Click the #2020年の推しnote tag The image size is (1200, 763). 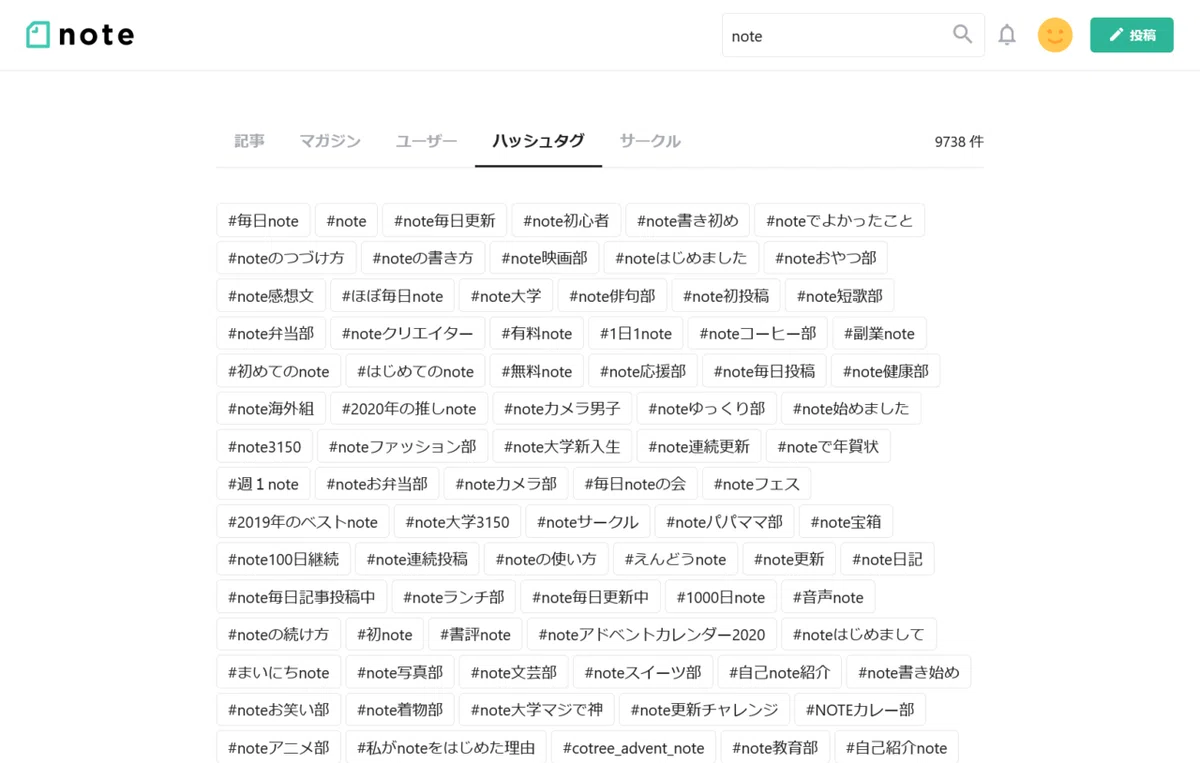coord(409,408)
